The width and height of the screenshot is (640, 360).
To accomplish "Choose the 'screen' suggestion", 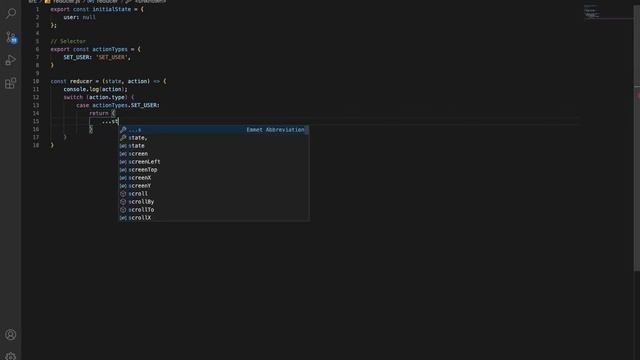I will click(213, 154).
